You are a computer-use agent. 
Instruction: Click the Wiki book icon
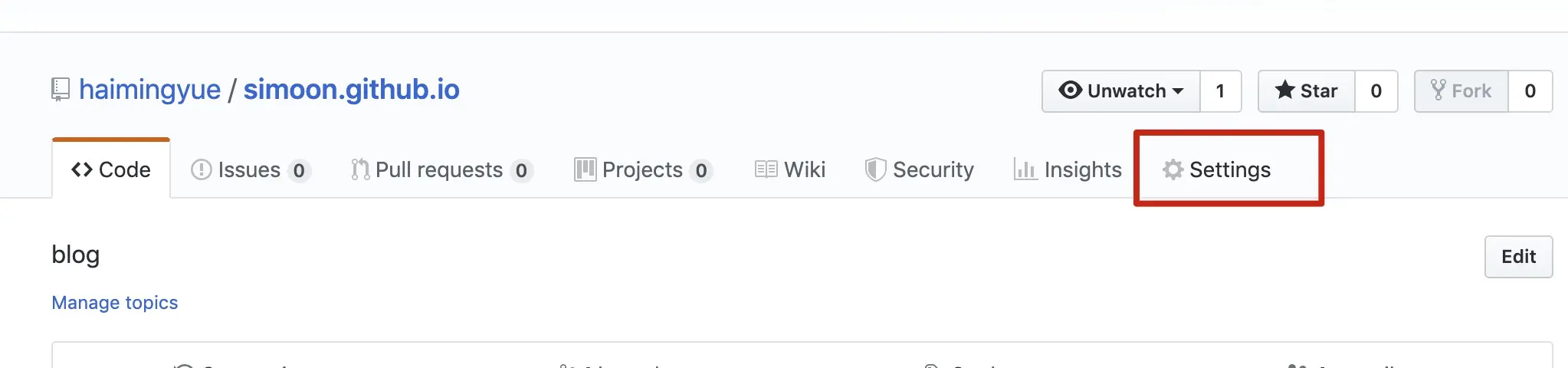[766, 169]
